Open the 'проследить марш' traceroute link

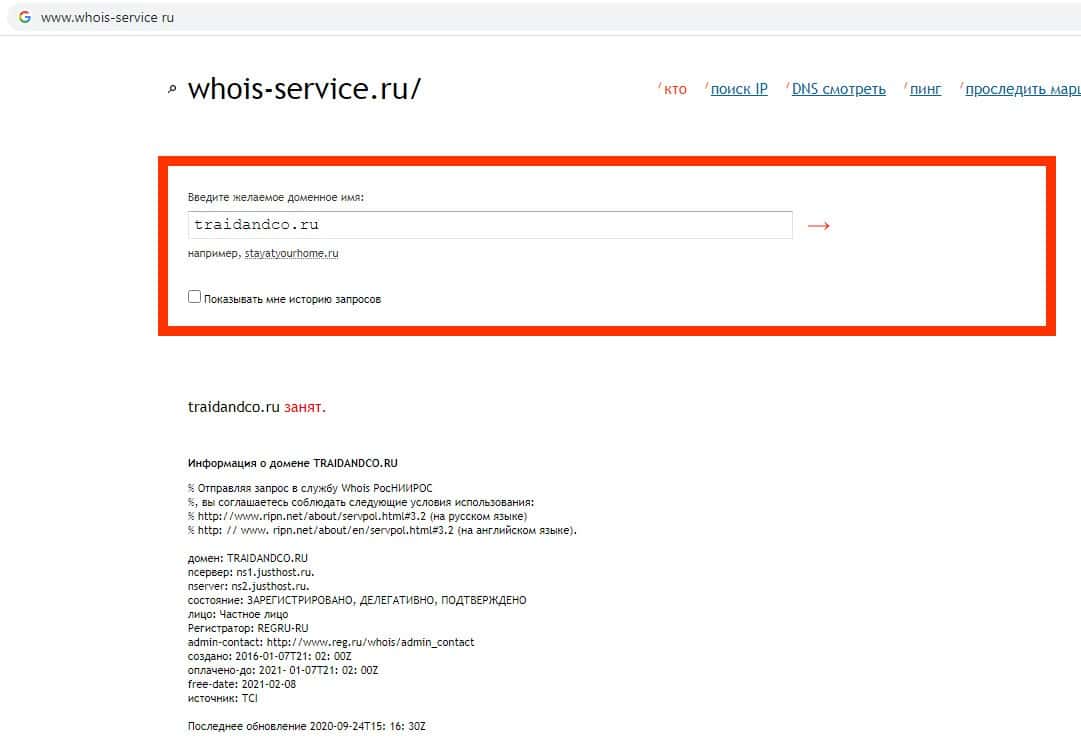coord(1023,89)
